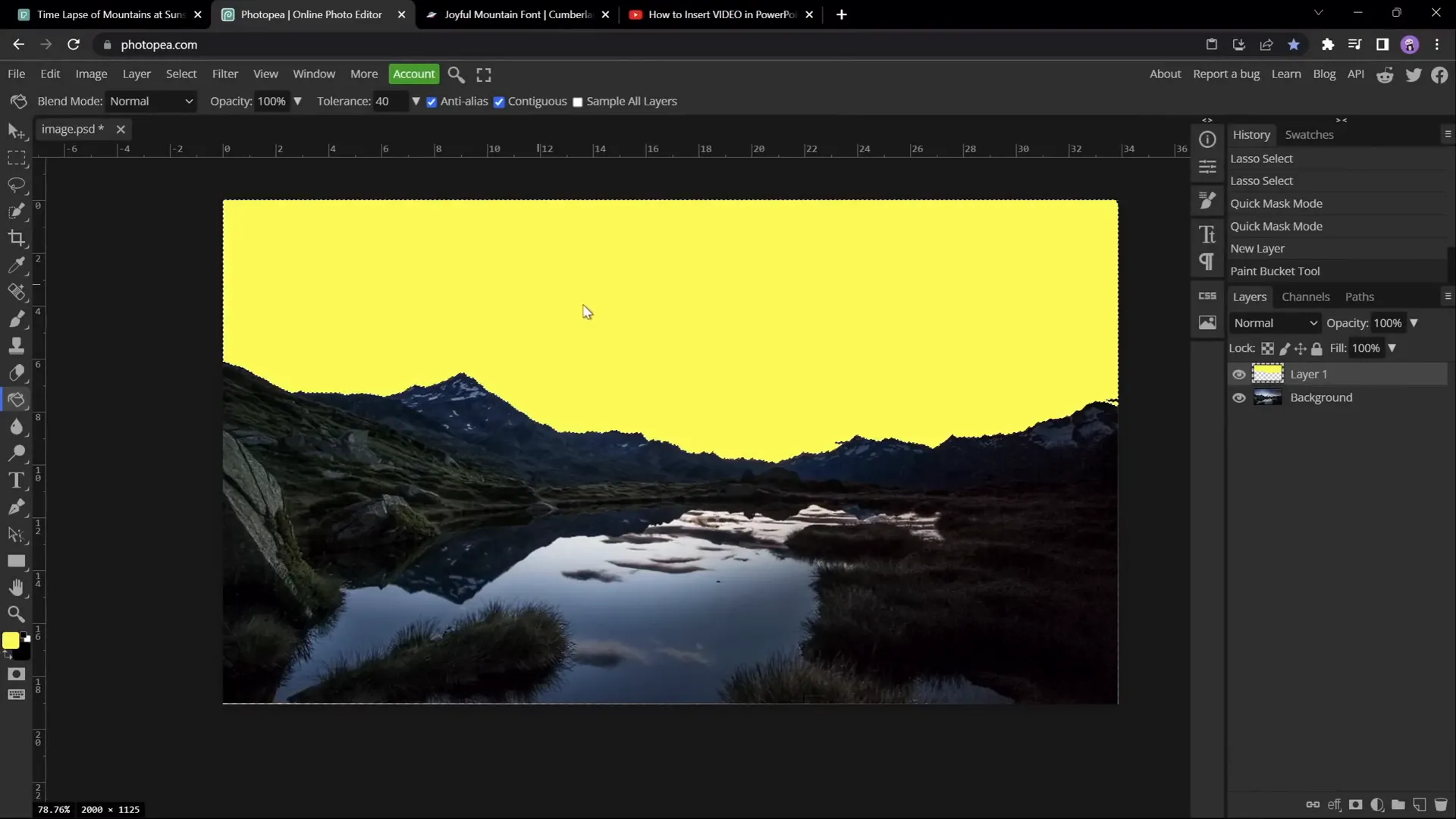This screenshot has width=1456, height=819.
Task: Select the Zoom tool
Action: (x=16, y=614)
